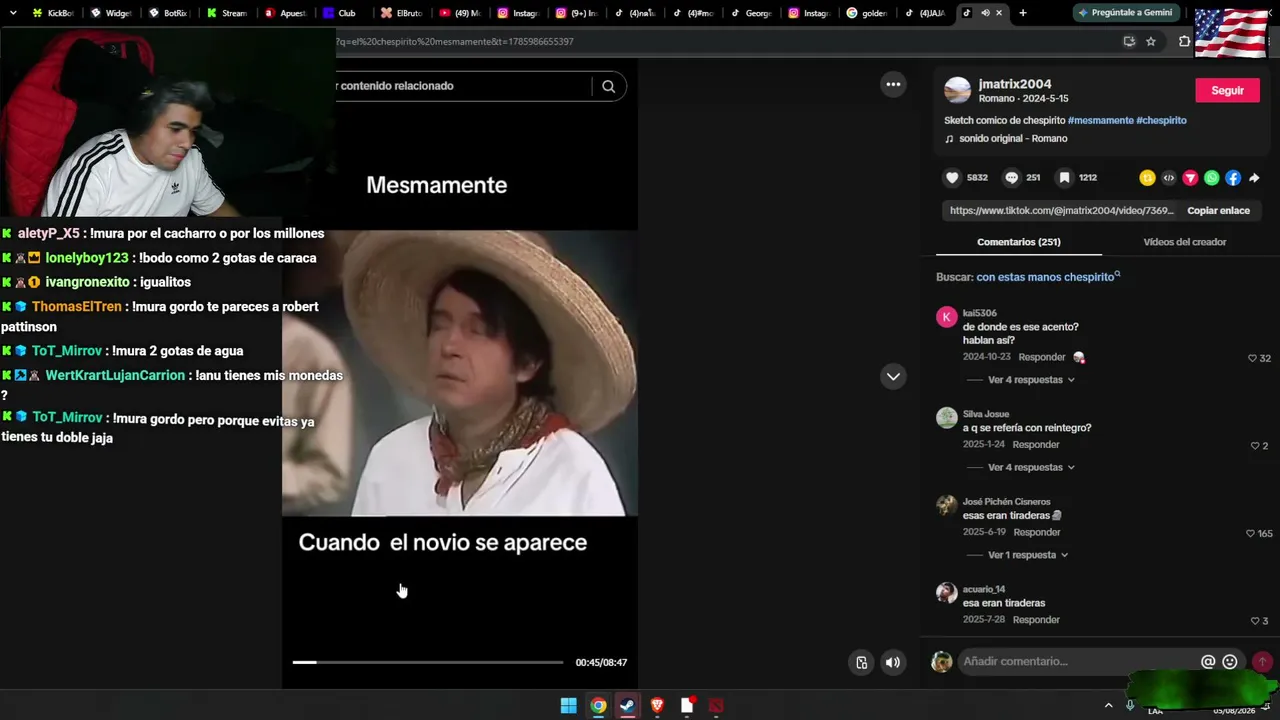The width and height of the screenshot is (1280, 720).
Task: Switch to the Club browser tab
Action: coord(345,13)
